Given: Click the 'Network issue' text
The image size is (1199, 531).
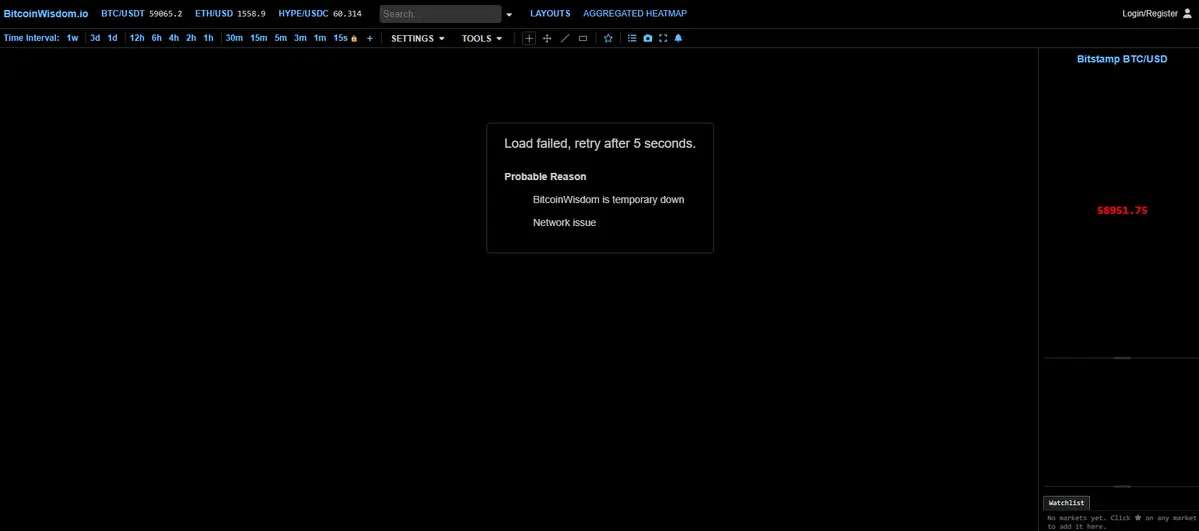Looking at the screenshot, I should click(564, 223).
